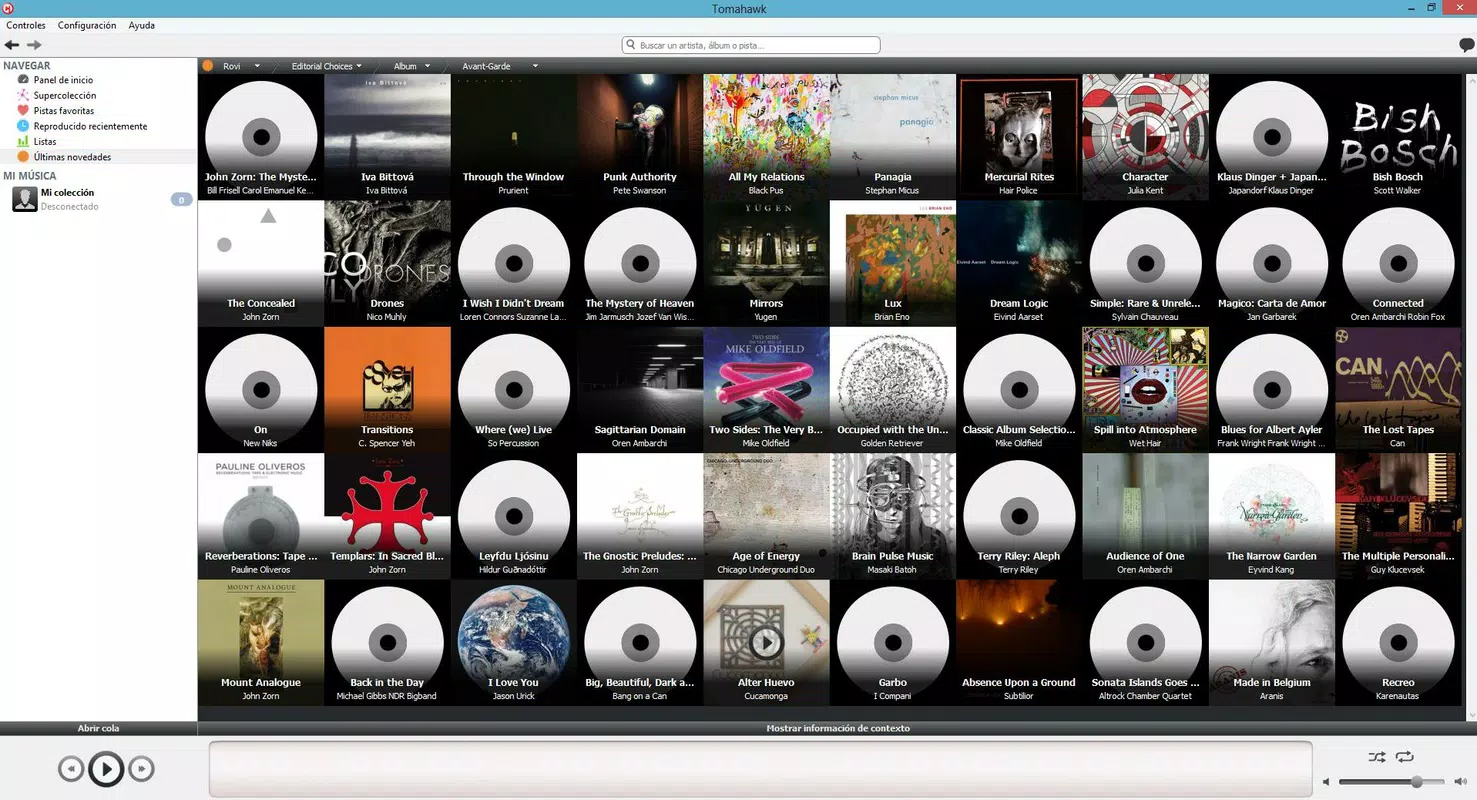
Task: Click the main play button
Action: tap(106, 768)
